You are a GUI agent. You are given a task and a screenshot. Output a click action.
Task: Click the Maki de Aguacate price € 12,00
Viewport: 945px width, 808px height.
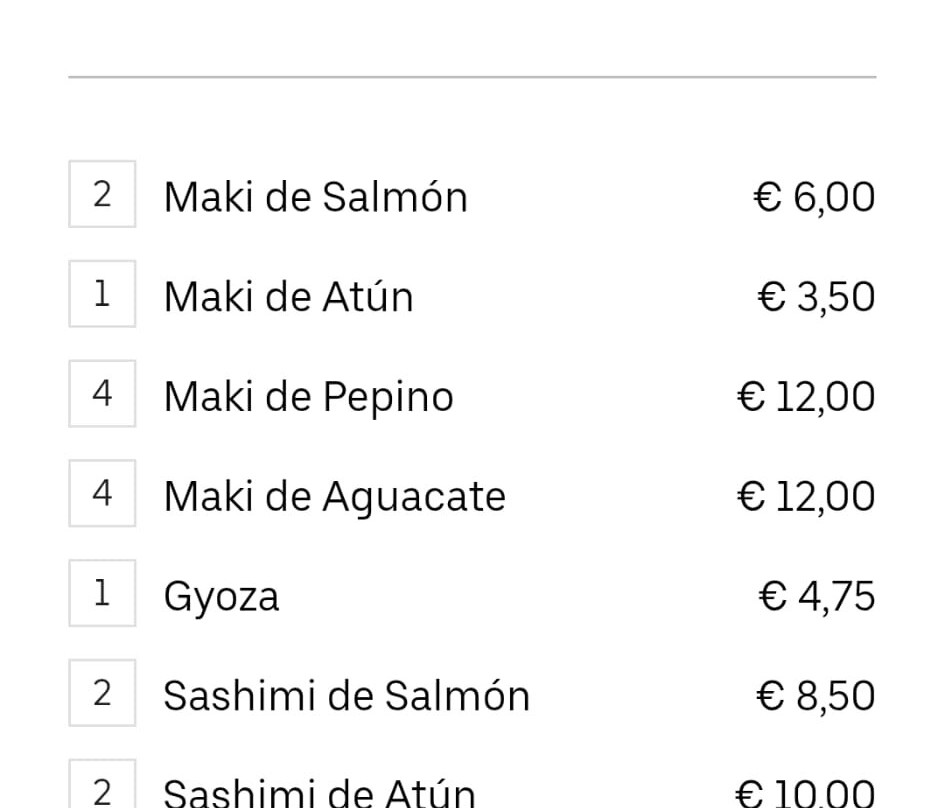[805, 497]
